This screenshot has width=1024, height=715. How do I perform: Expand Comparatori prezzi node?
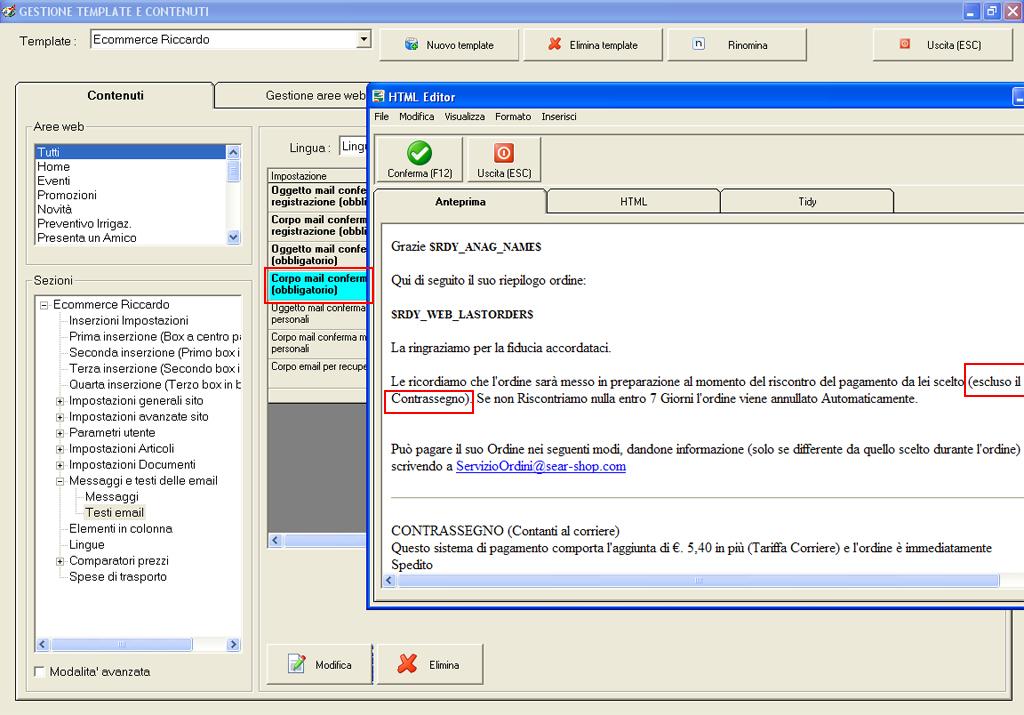pos(60,562)
